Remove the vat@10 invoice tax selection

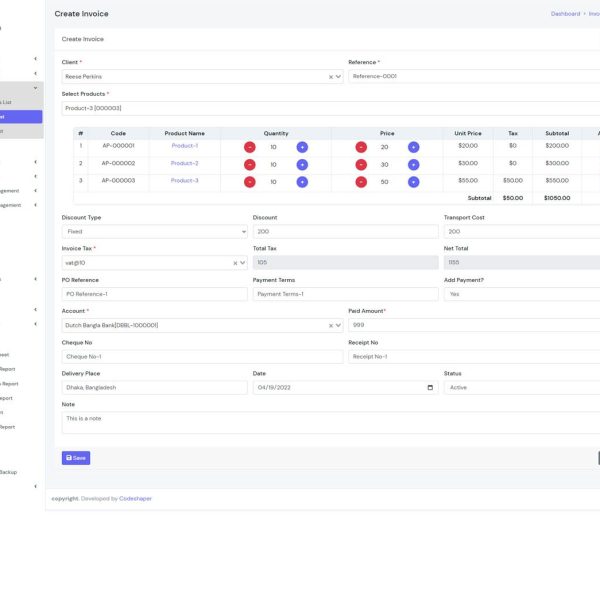coord(235,263)
